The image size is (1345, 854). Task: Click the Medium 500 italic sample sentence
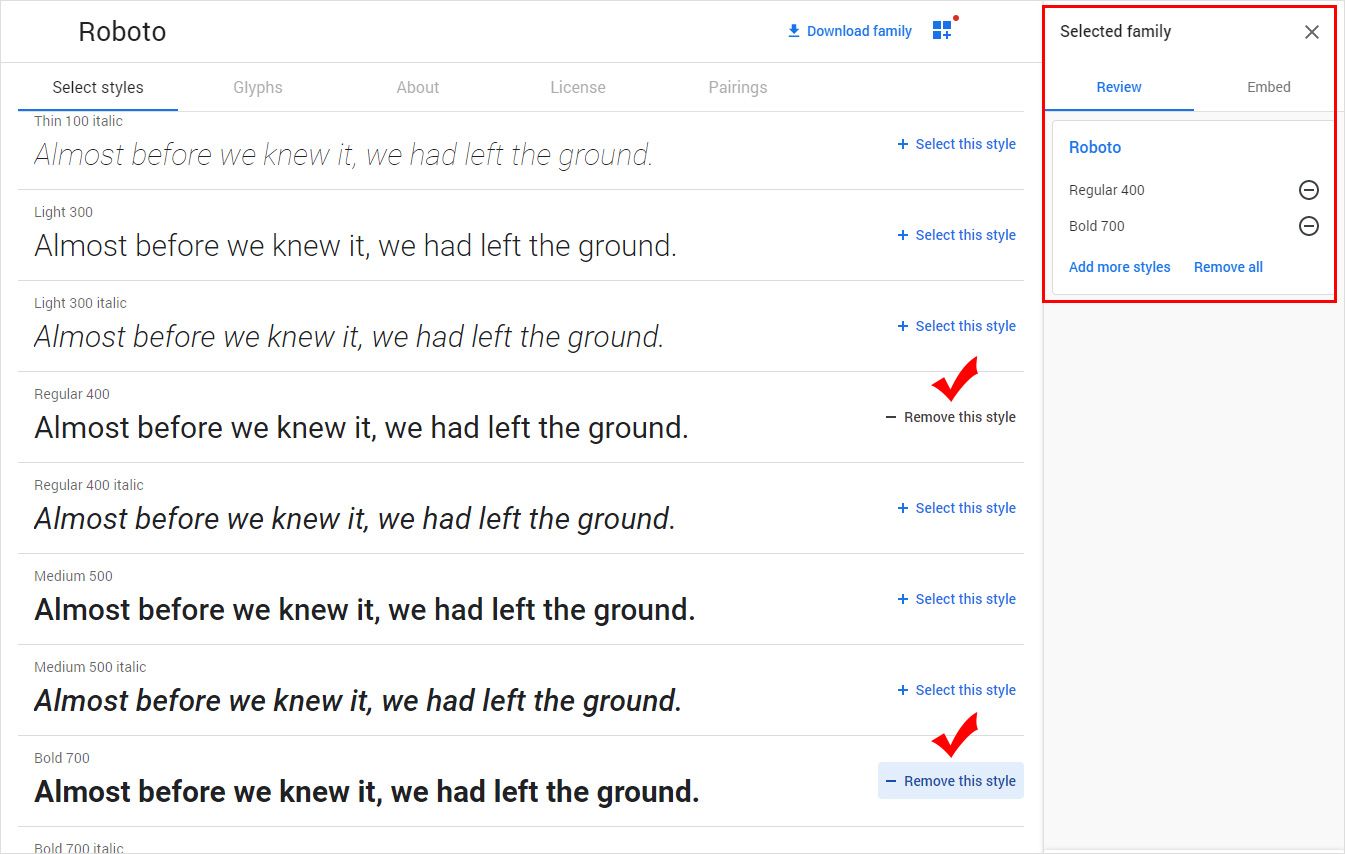358,701
